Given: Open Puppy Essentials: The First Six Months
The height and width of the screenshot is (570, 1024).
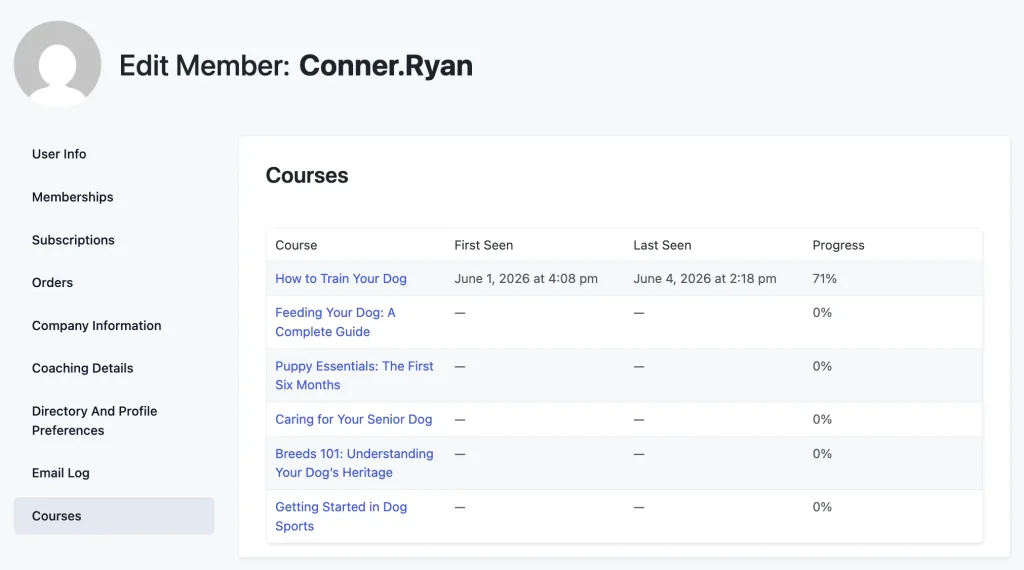Looking at the screenshot, I should click(x=354, y=375).
